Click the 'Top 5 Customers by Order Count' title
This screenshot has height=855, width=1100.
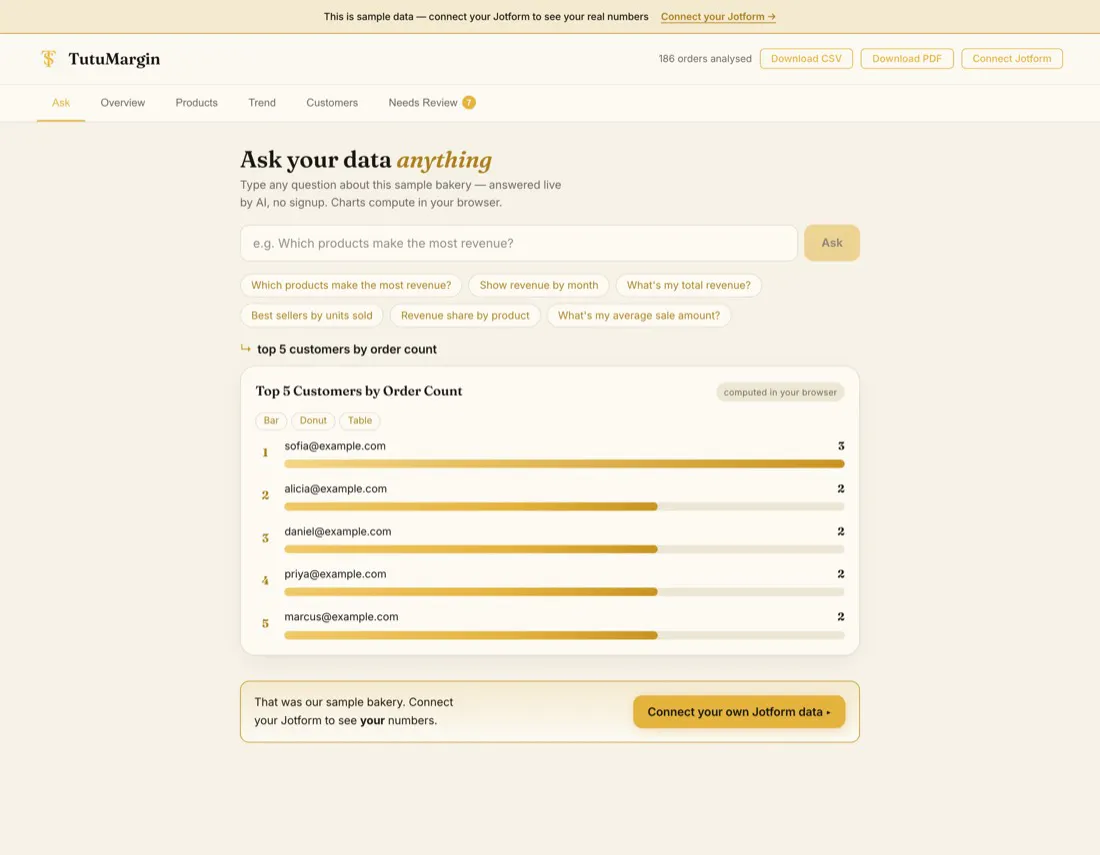pos(358,391)
